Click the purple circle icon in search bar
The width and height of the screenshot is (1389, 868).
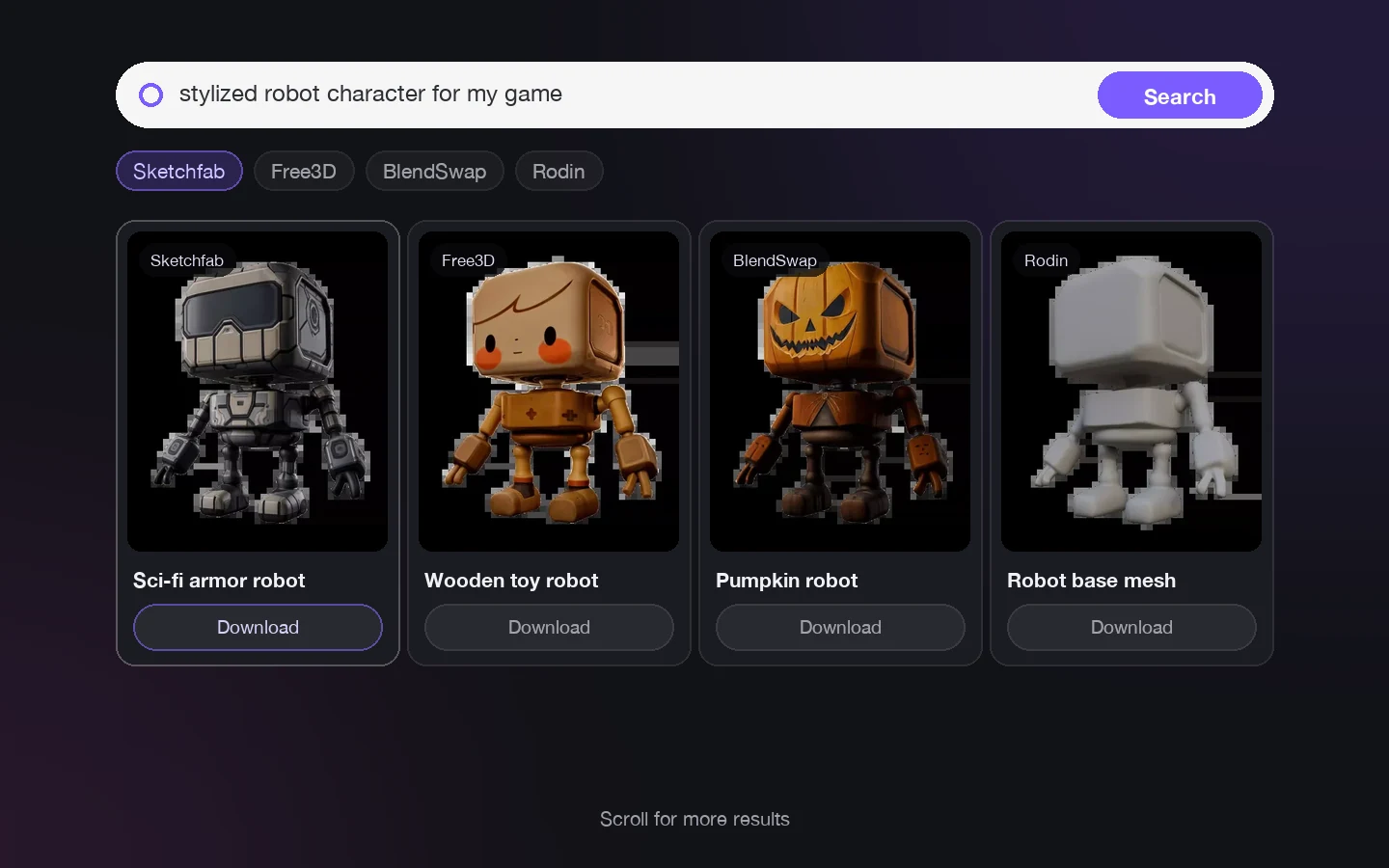(150, 95)
